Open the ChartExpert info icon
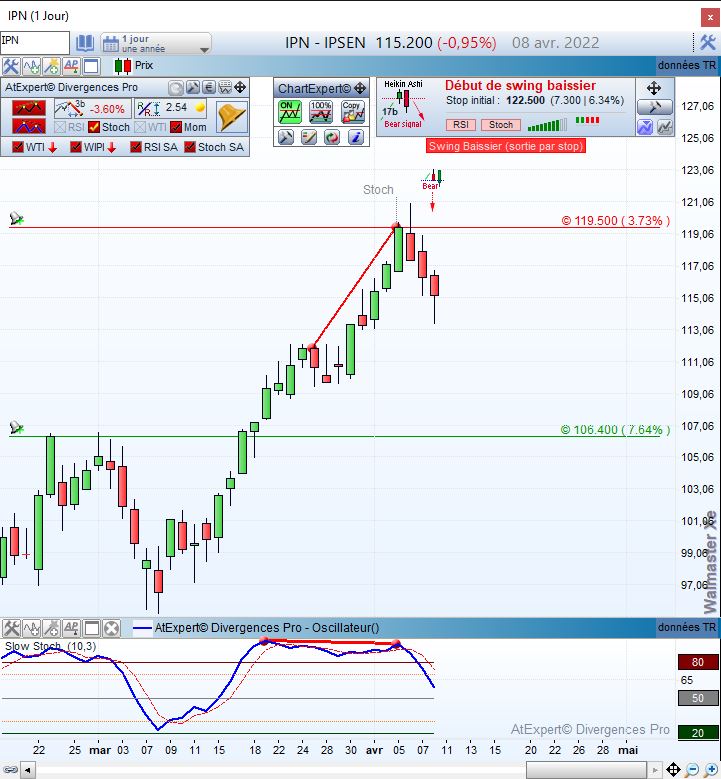 click(355, 137)
